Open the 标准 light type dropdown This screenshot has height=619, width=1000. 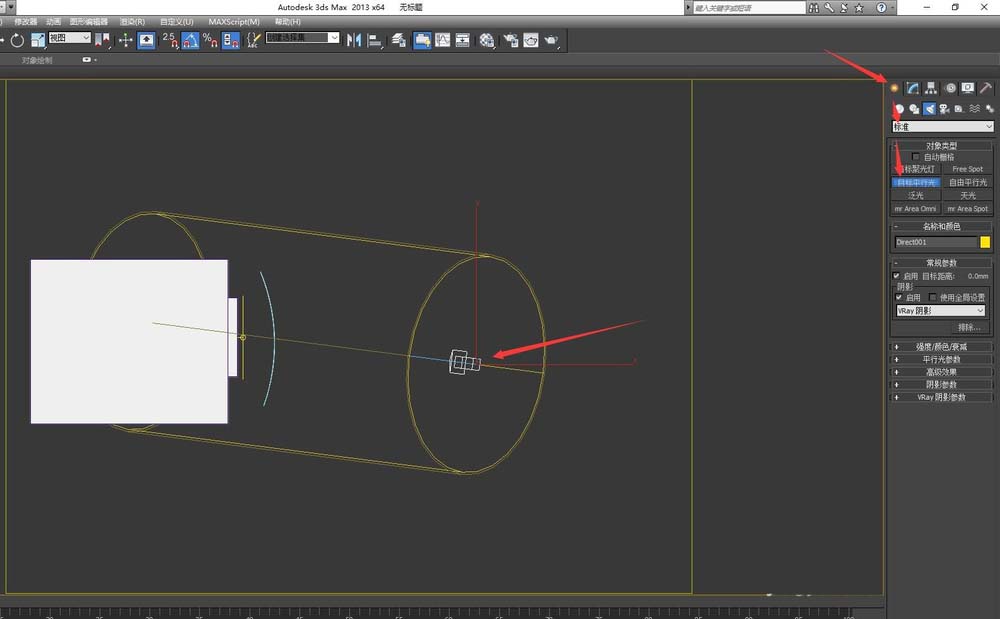[943, 127]
